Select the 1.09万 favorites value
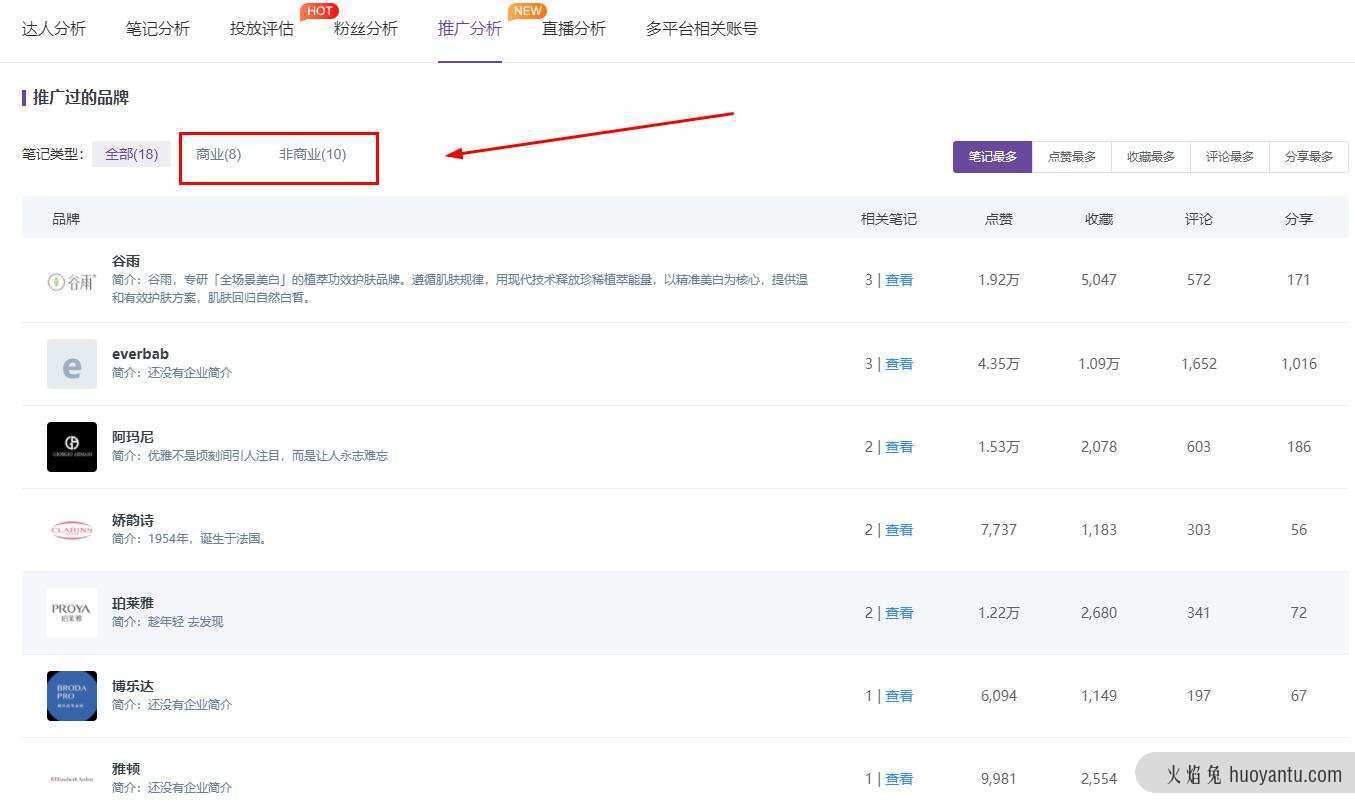1355x808 pixels. (1099, 364)
